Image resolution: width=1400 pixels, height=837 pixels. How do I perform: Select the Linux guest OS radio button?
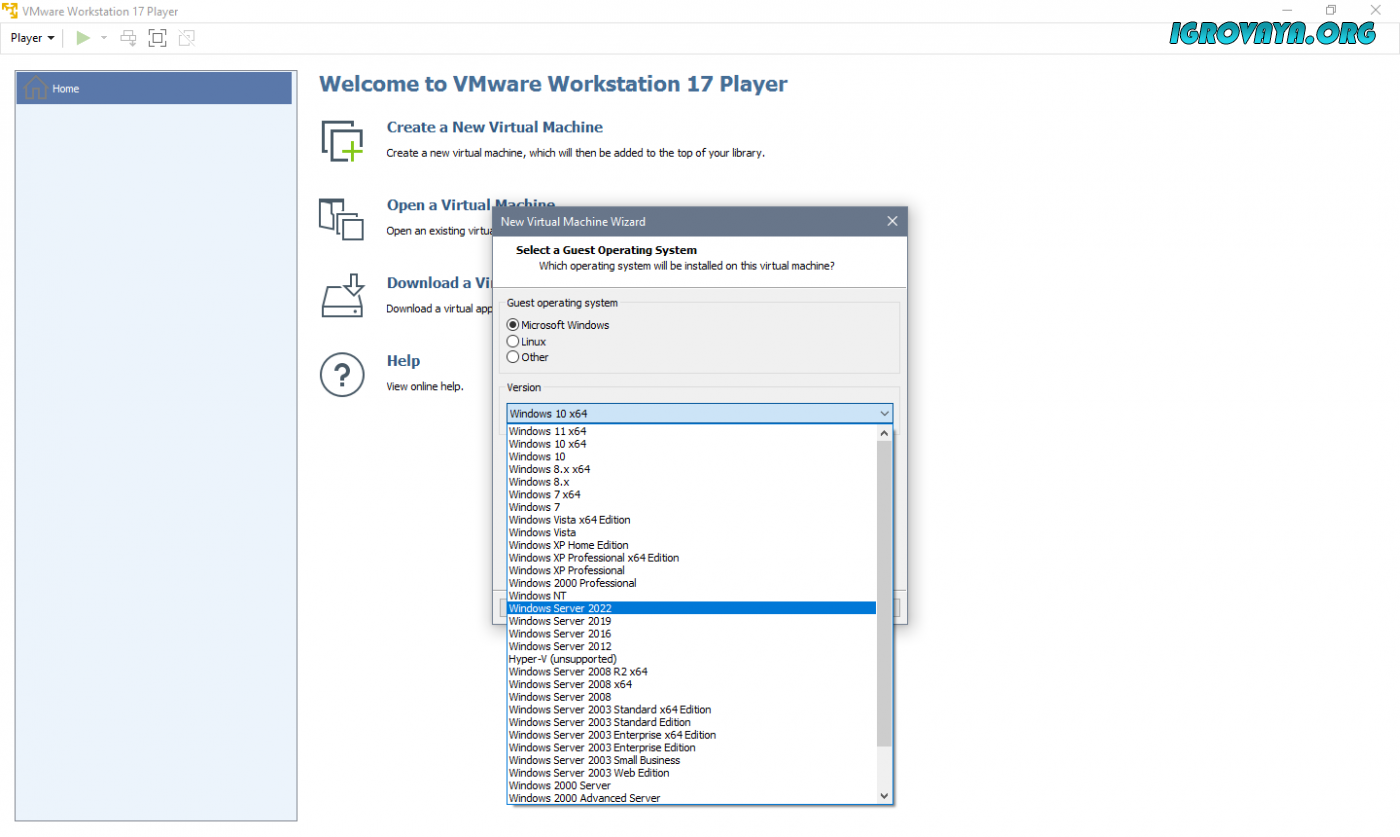click(x=513, y=341)
